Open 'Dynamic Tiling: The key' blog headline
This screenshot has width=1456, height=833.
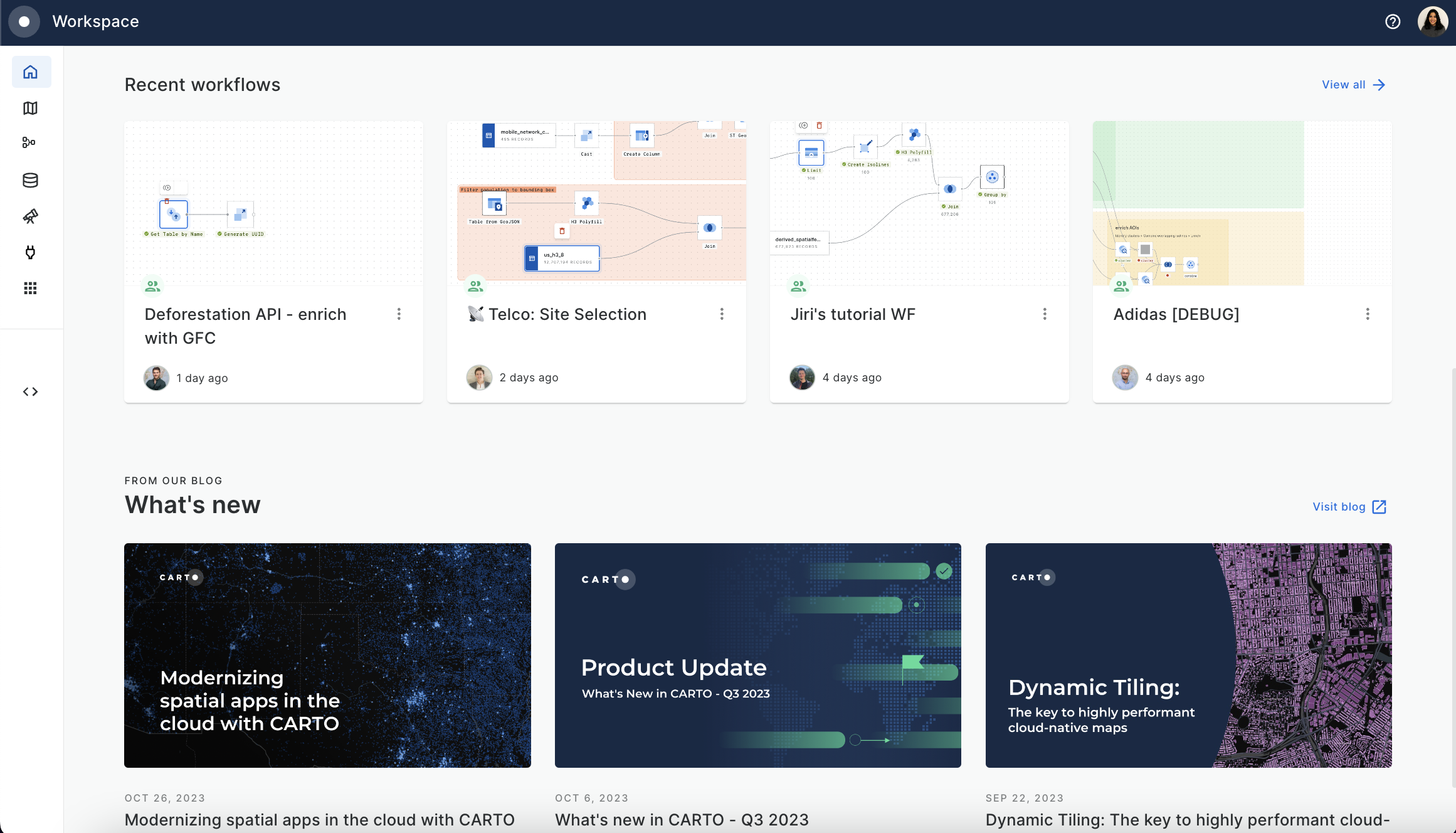click(x=1188, y=820)
